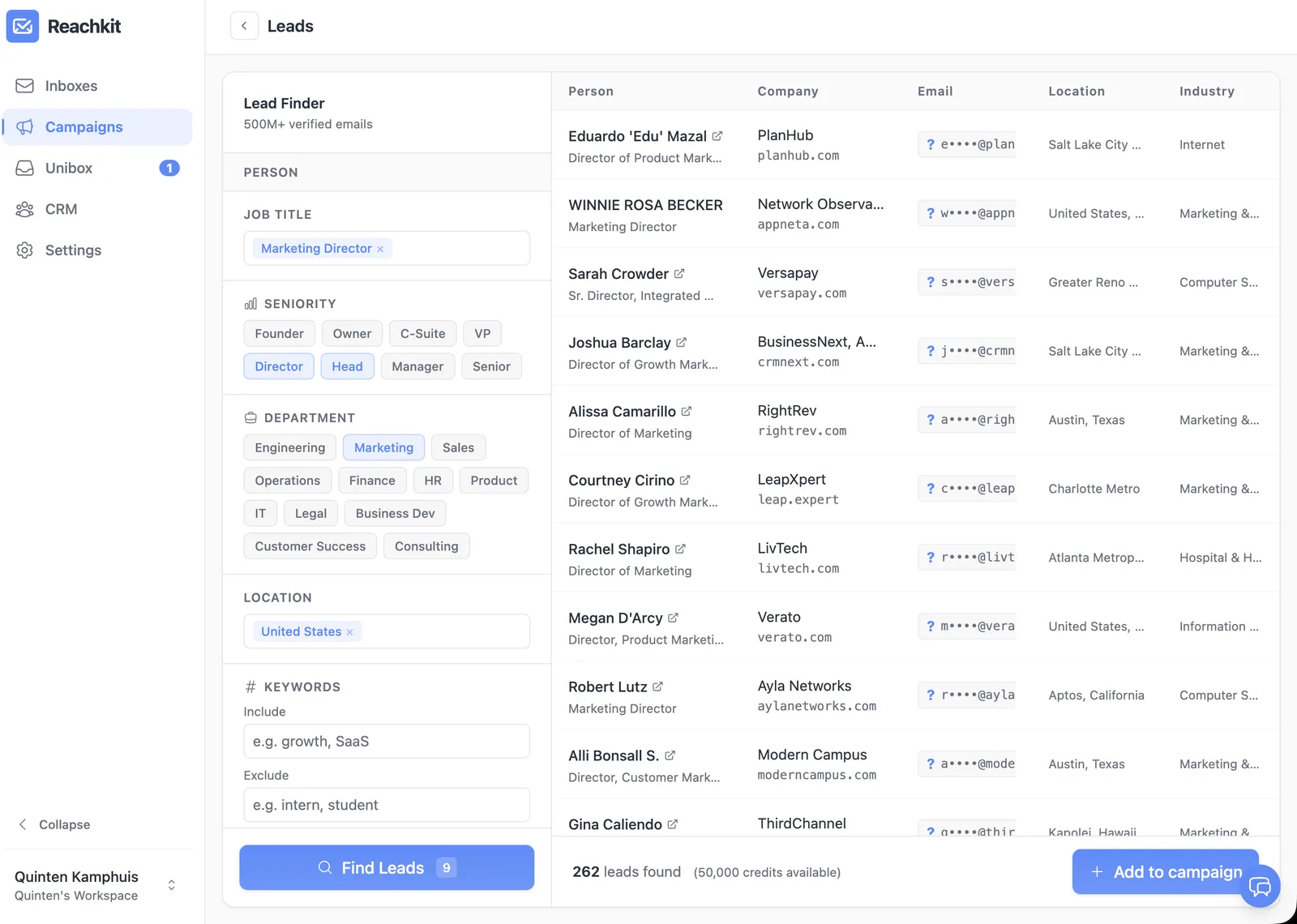This screenshot has width=1297, height=924.
Task: Open Eduardo 'Edu' Mazal's external profile link
Action: (x=717, y=136)
